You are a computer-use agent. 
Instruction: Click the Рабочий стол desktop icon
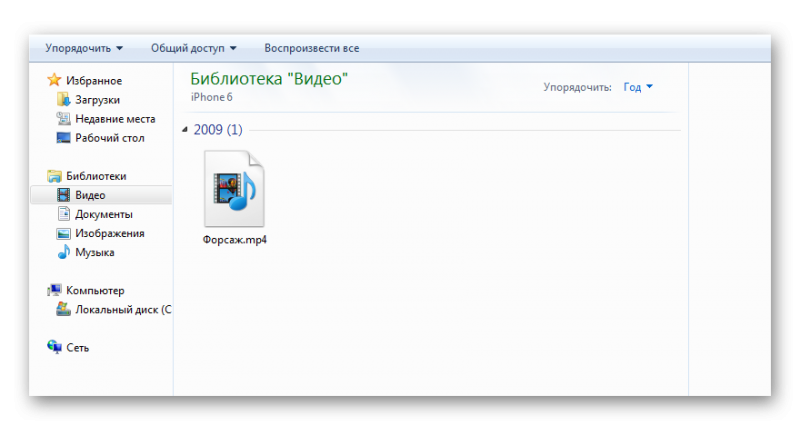(64, 138)
